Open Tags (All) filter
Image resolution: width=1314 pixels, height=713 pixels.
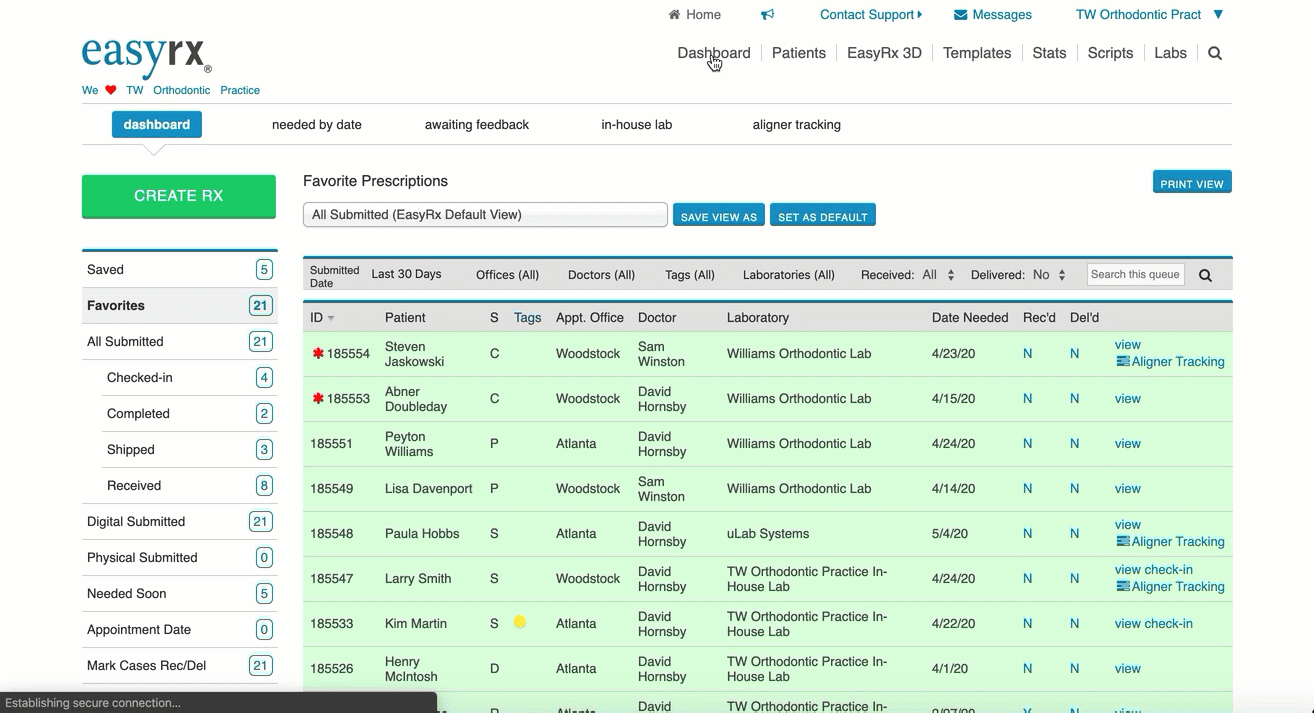(690, 275)
